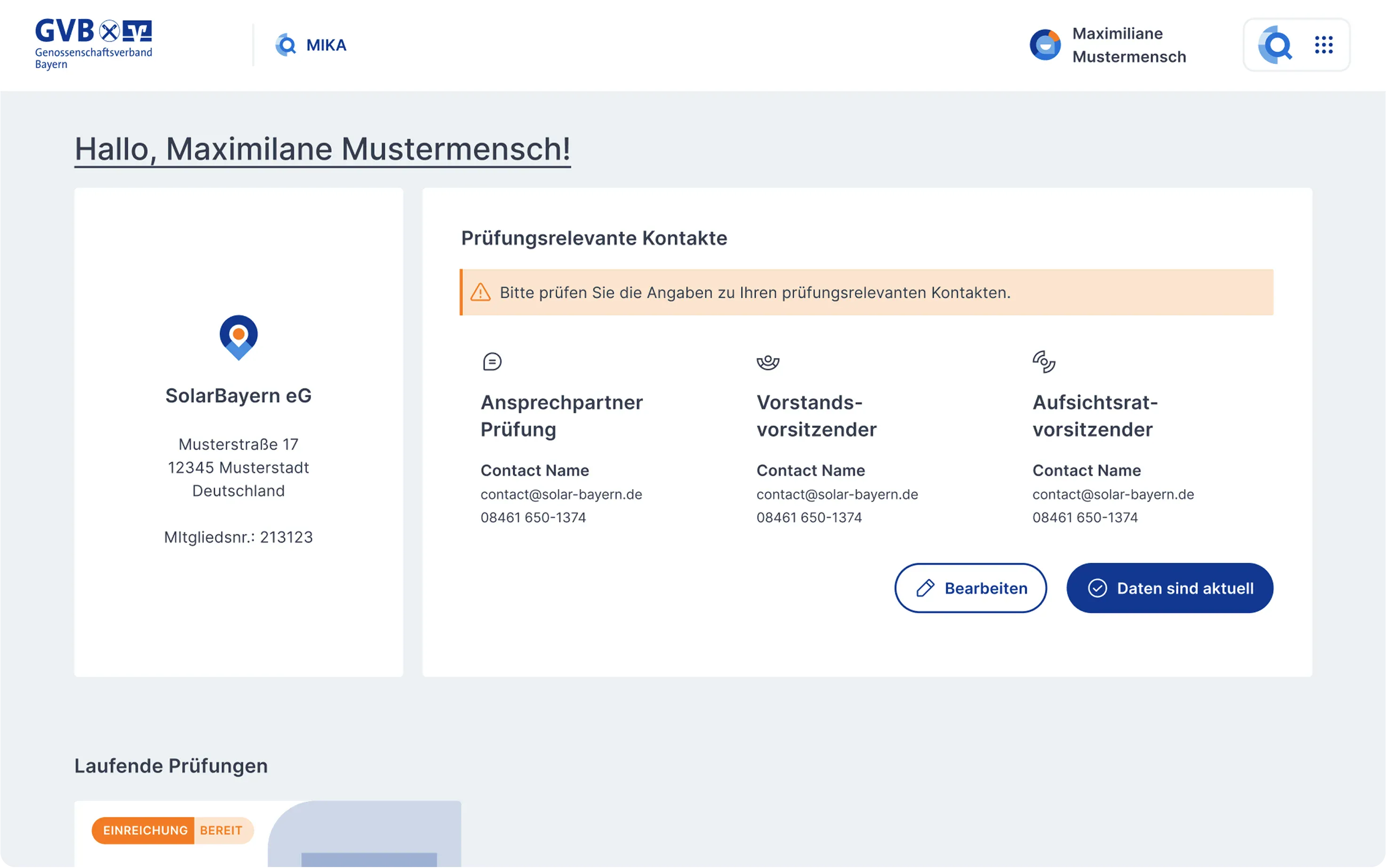Image resolution: width=1386 pixels, height=868 pixels.
Task: Open Maximiliane Mustermensch user menu
Action: 1129,45
